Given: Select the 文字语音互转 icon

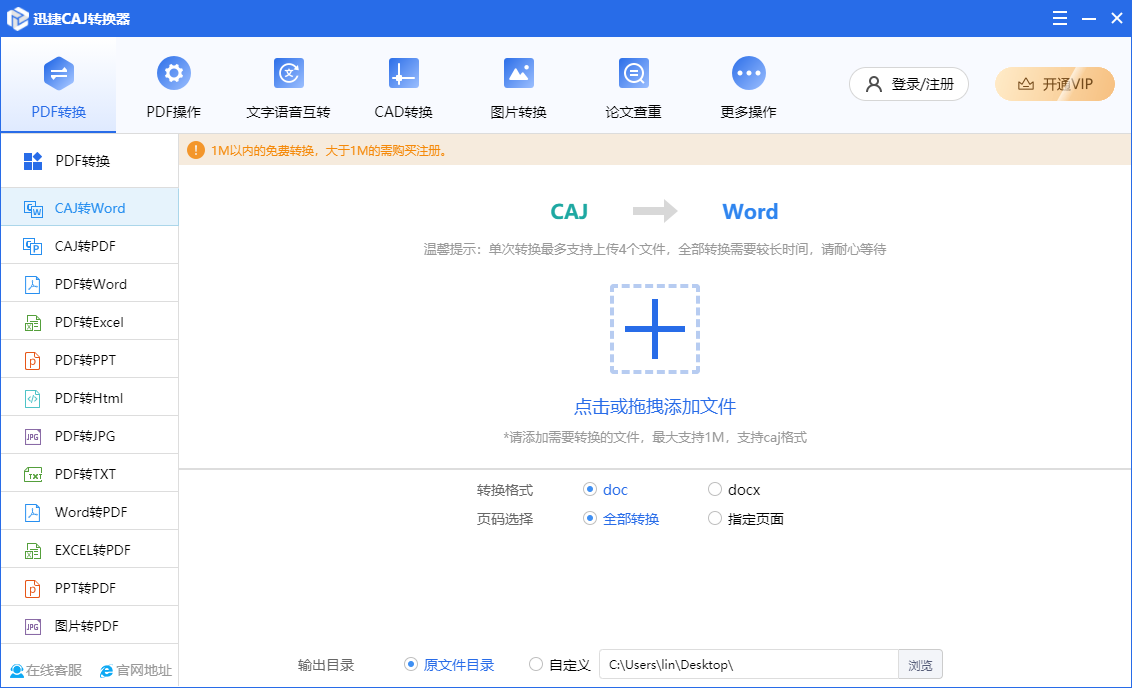Looking at the screenshot, I should click(288, 74).
